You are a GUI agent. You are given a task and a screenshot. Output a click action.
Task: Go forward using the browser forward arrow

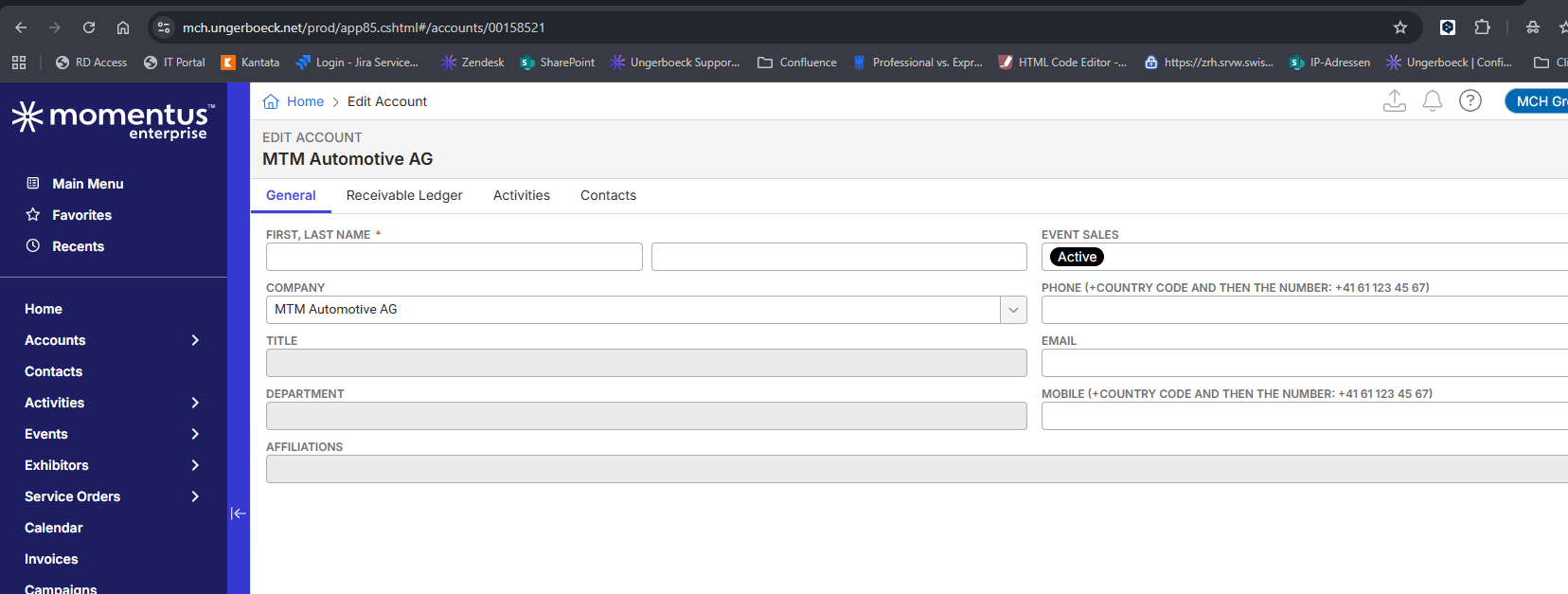pos(55,27)
